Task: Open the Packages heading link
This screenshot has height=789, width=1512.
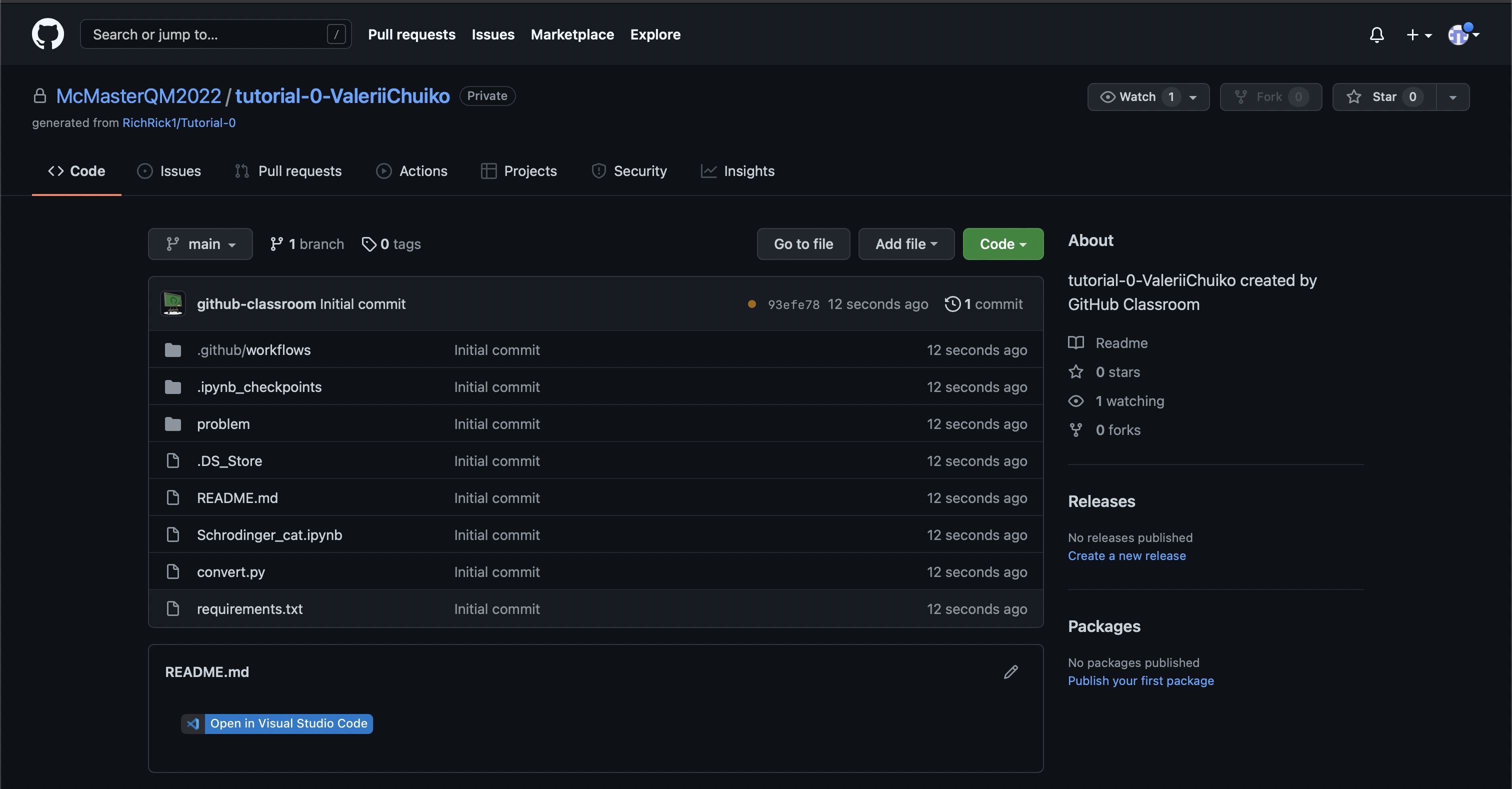Action: coord(1104,626)
